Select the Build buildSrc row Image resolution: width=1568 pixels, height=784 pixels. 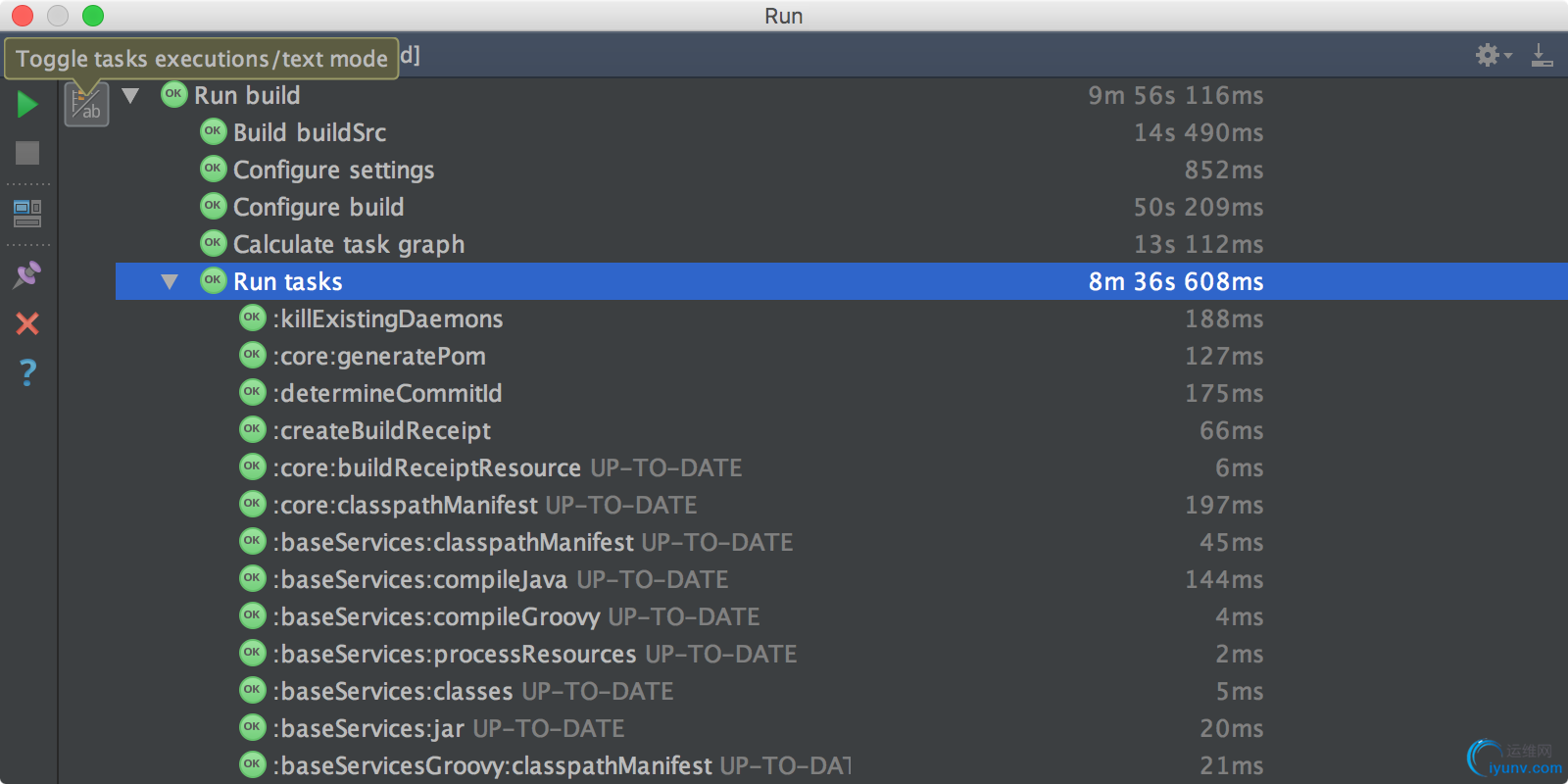pyautogui.click(x=309, y=132)
